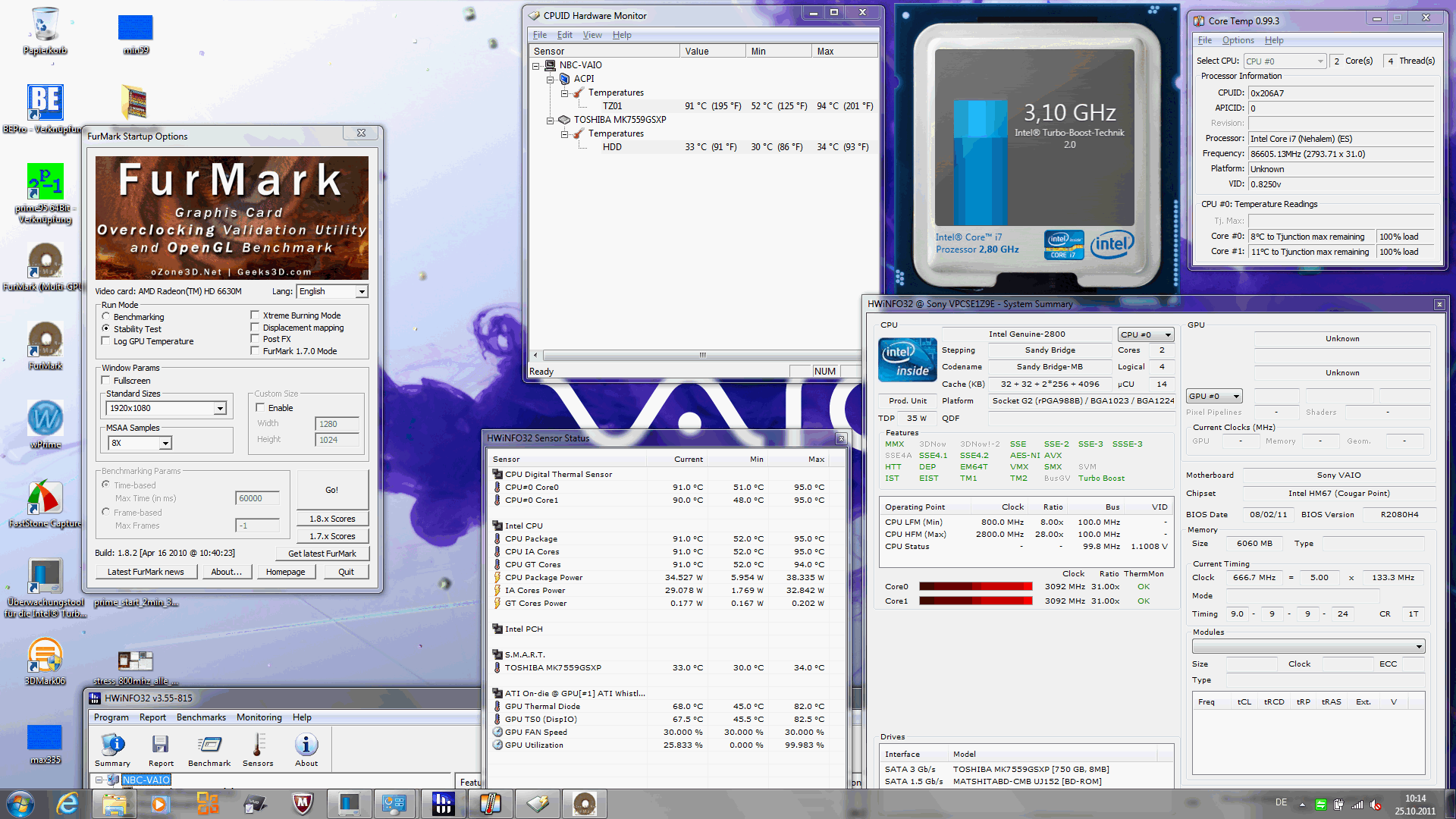
Task: Open the wPrime desktop icon
Action: 45,419
